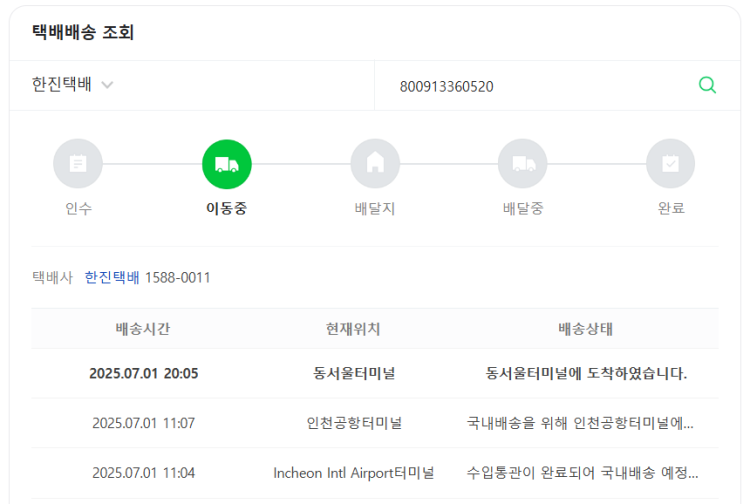
Task: Click the 완료 checkmark step icon
Action: point(671,164)
